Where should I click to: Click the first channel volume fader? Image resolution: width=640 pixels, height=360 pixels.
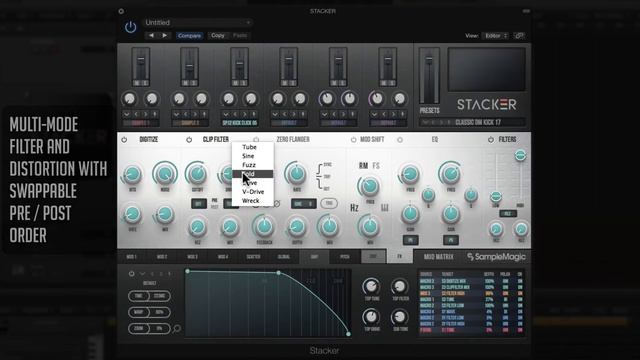140,60
